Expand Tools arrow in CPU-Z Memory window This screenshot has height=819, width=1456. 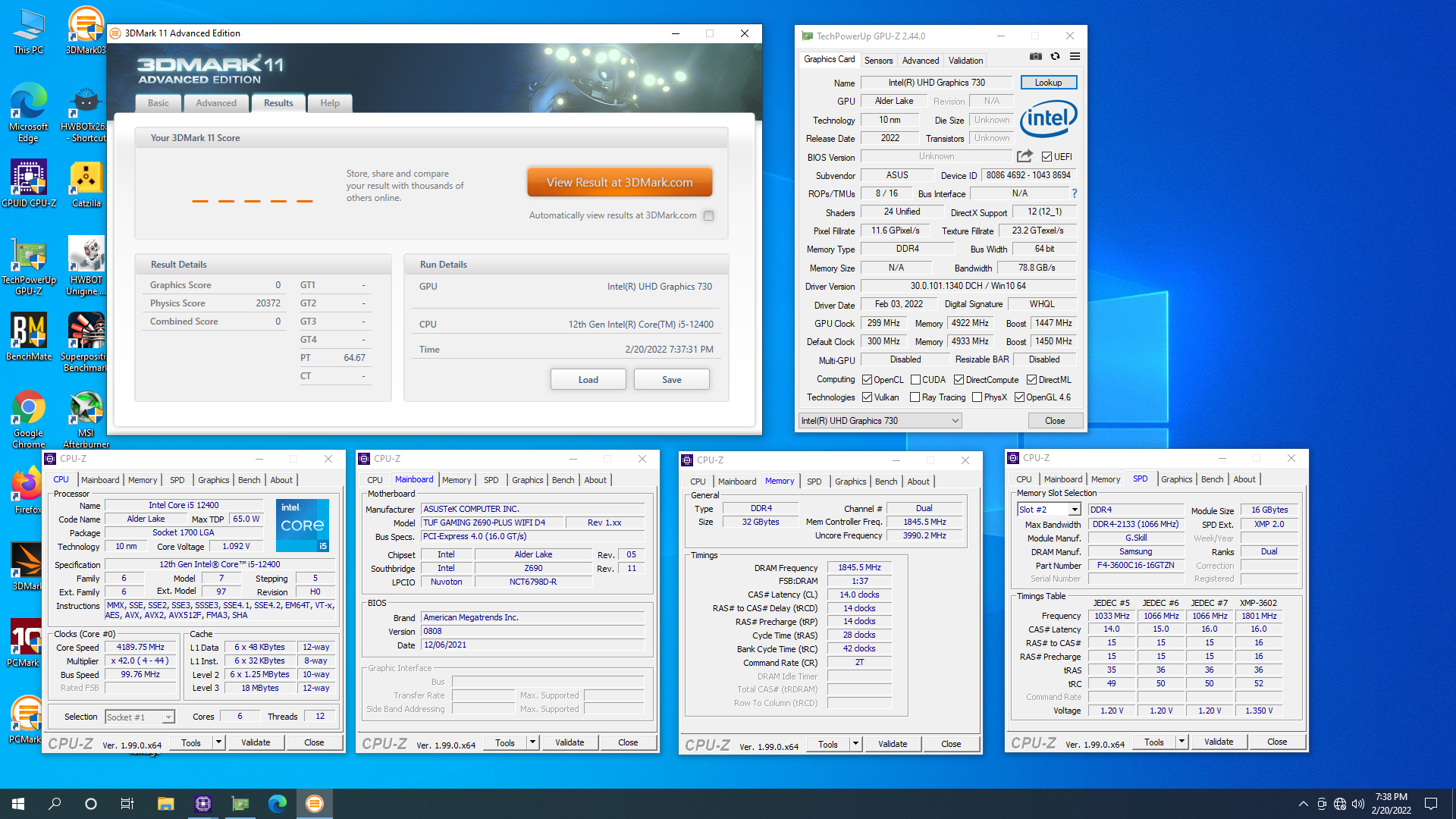click(x=855, y=744)
